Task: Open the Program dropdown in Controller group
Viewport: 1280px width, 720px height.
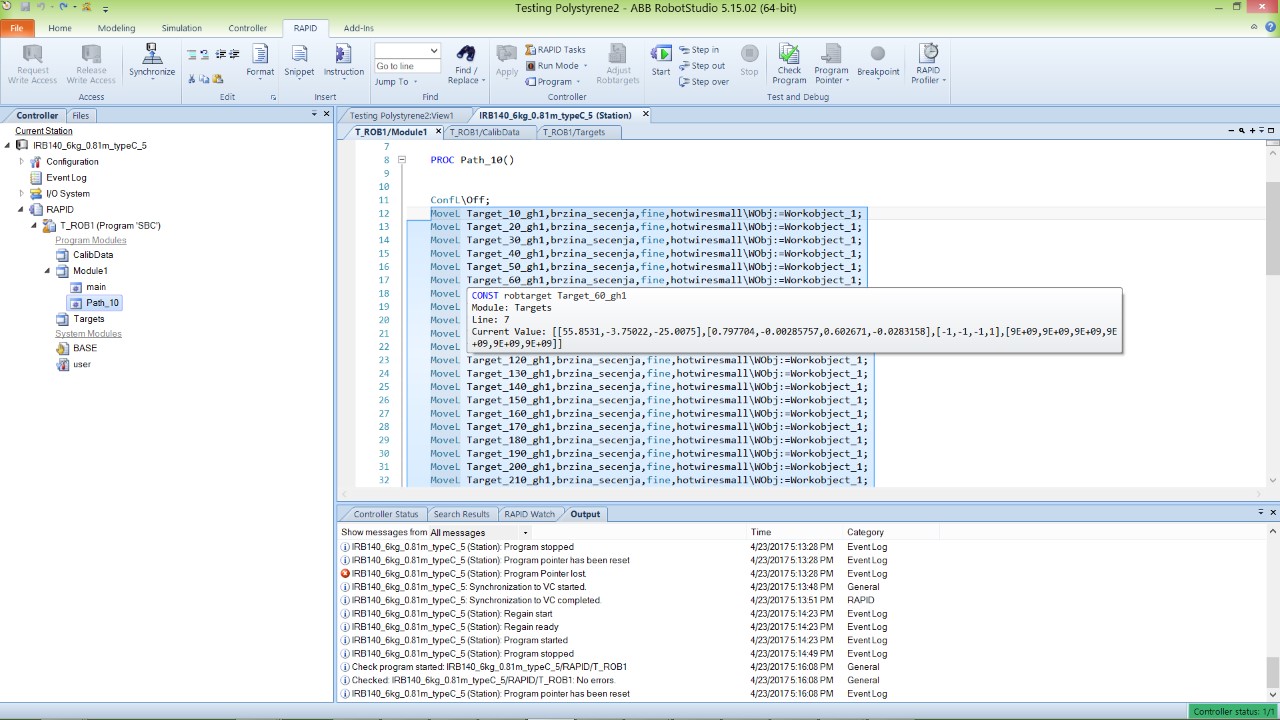Action: [x=553, y=82]
